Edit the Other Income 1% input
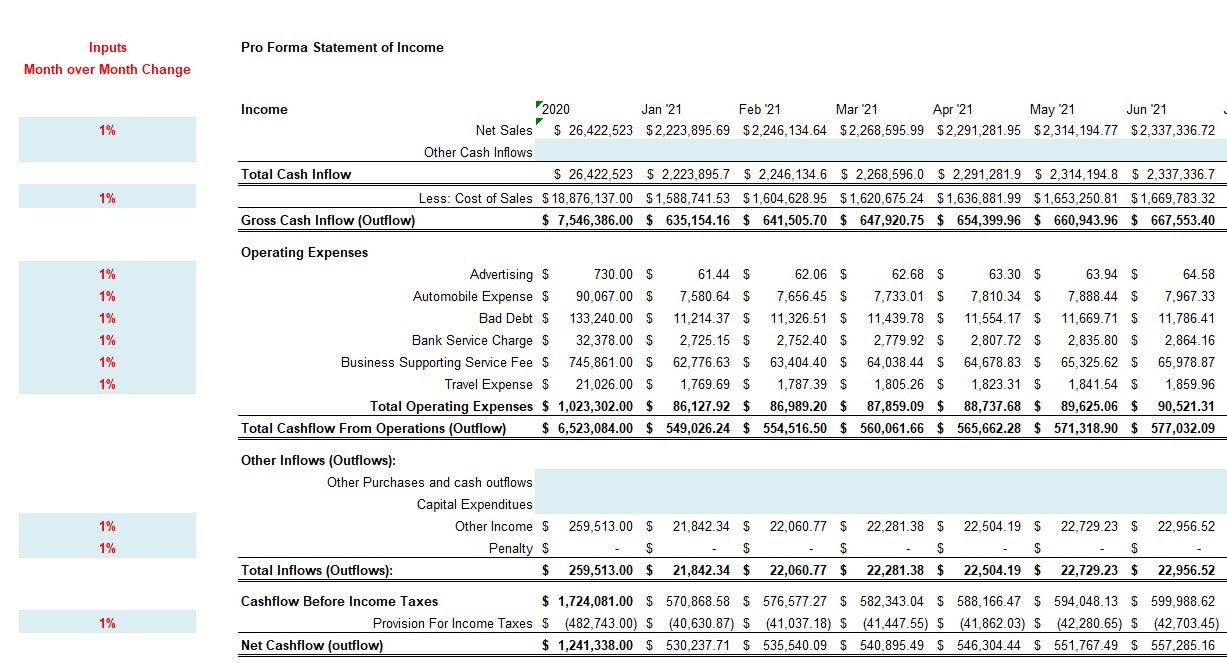The width and height of the screenshot is (1227, 663). coord(107,526)
